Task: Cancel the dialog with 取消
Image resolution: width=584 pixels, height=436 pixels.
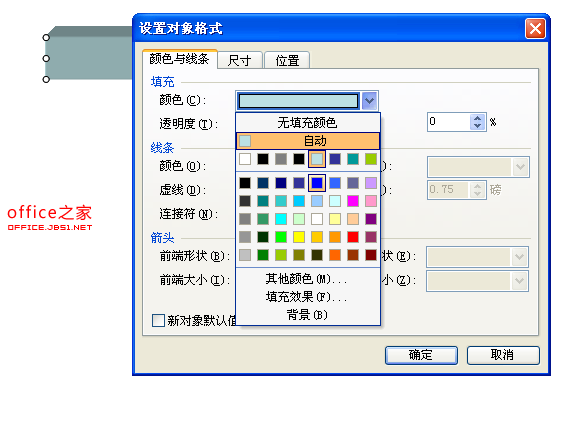Action: (x=503, y=355)
